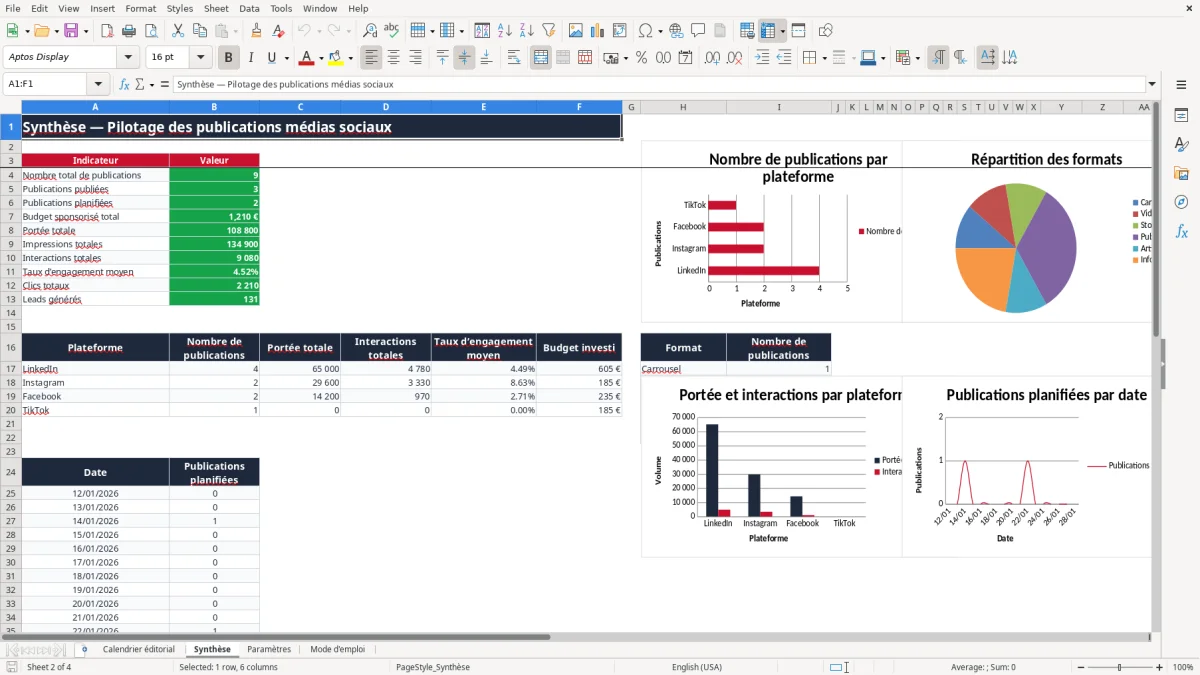Switch to Calendrier éditorial sheet tab
This screenshot has width=1200, height=675.
[x=138, y=649]
